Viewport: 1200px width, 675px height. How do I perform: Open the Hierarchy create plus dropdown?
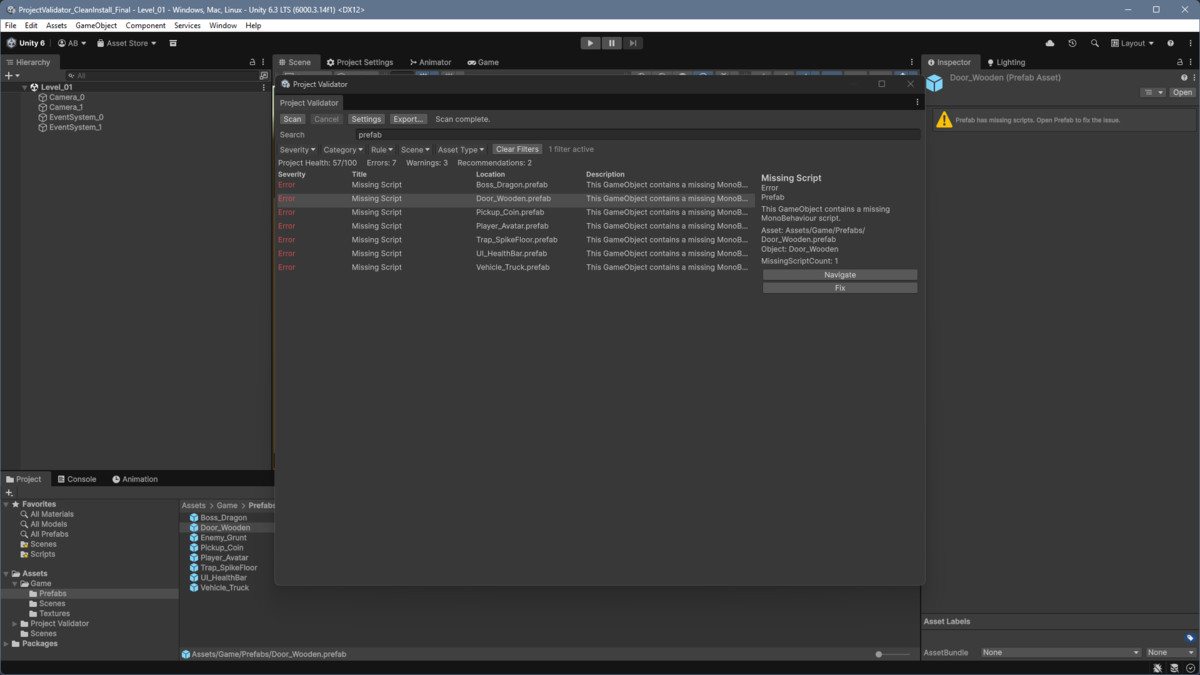12,75
